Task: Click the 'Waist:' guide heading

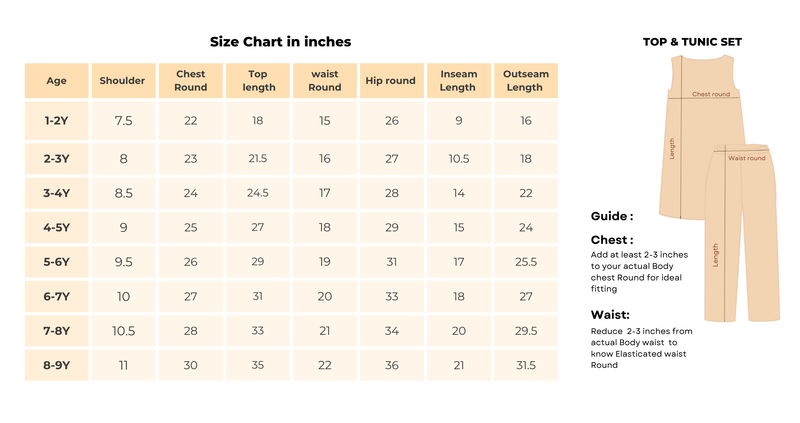Action: tap(610, 314)
